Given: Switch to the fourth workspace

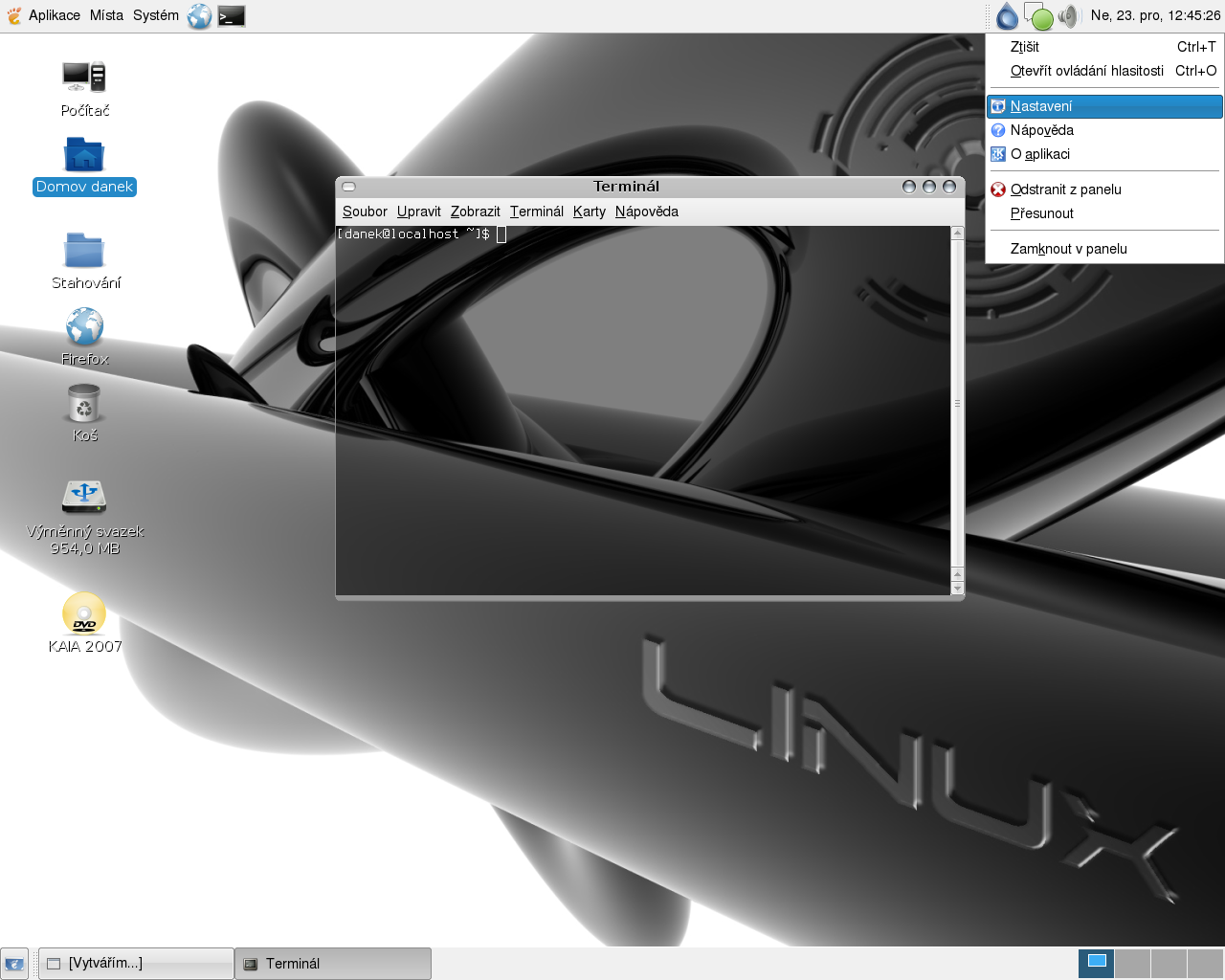Looking at the screenshot, I should tap(1205, 964).
